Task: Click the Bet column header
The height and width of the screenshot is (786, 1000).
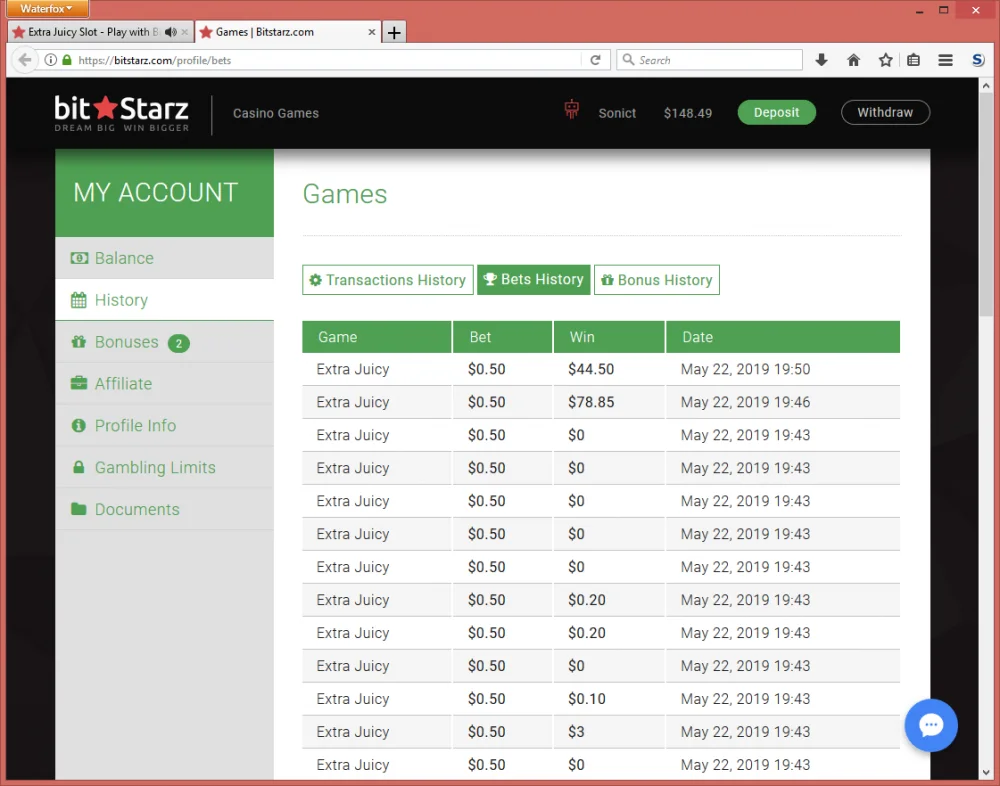Action: click(x=503, y=337)
